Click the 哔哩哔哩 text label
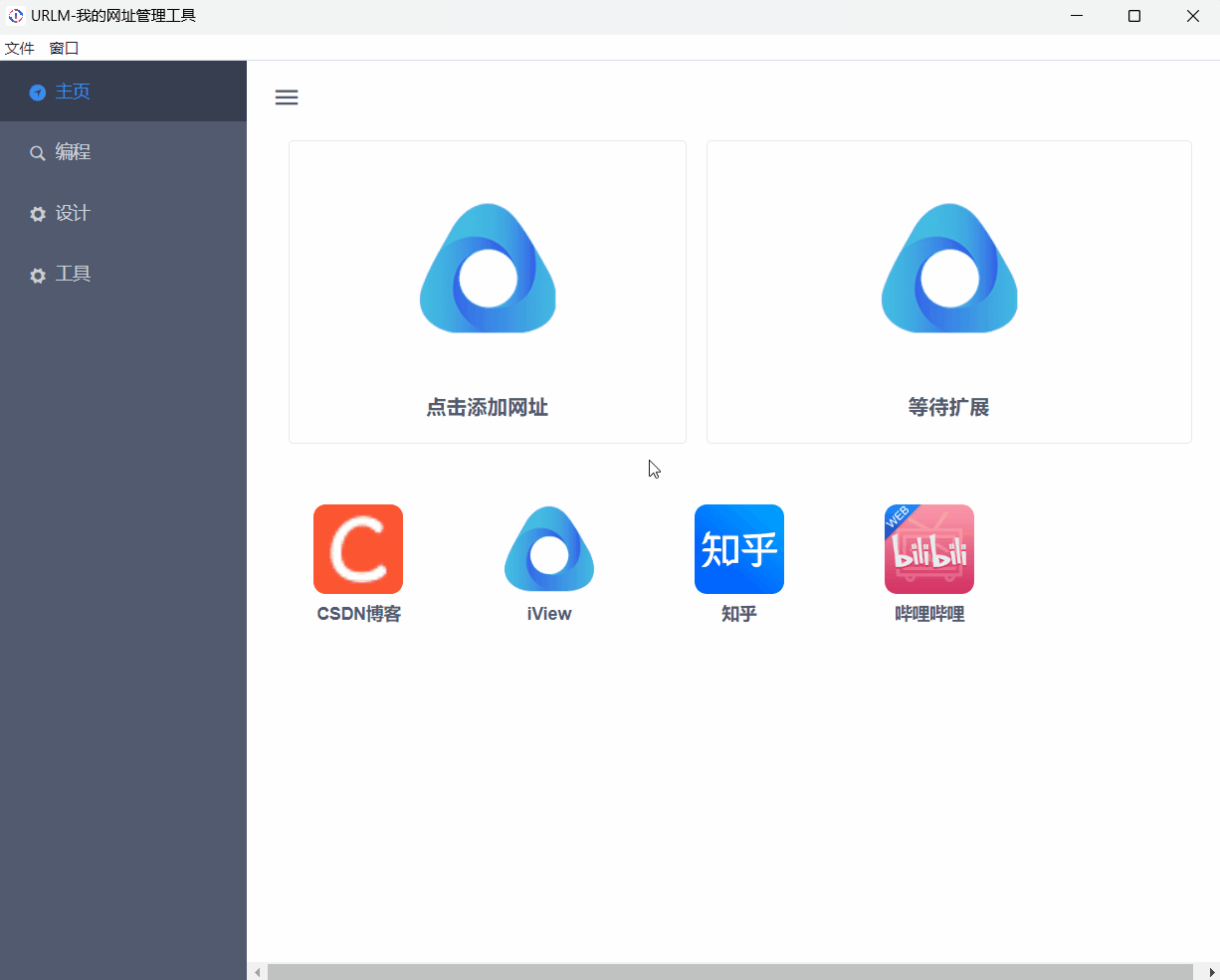 tap(929, 614)
